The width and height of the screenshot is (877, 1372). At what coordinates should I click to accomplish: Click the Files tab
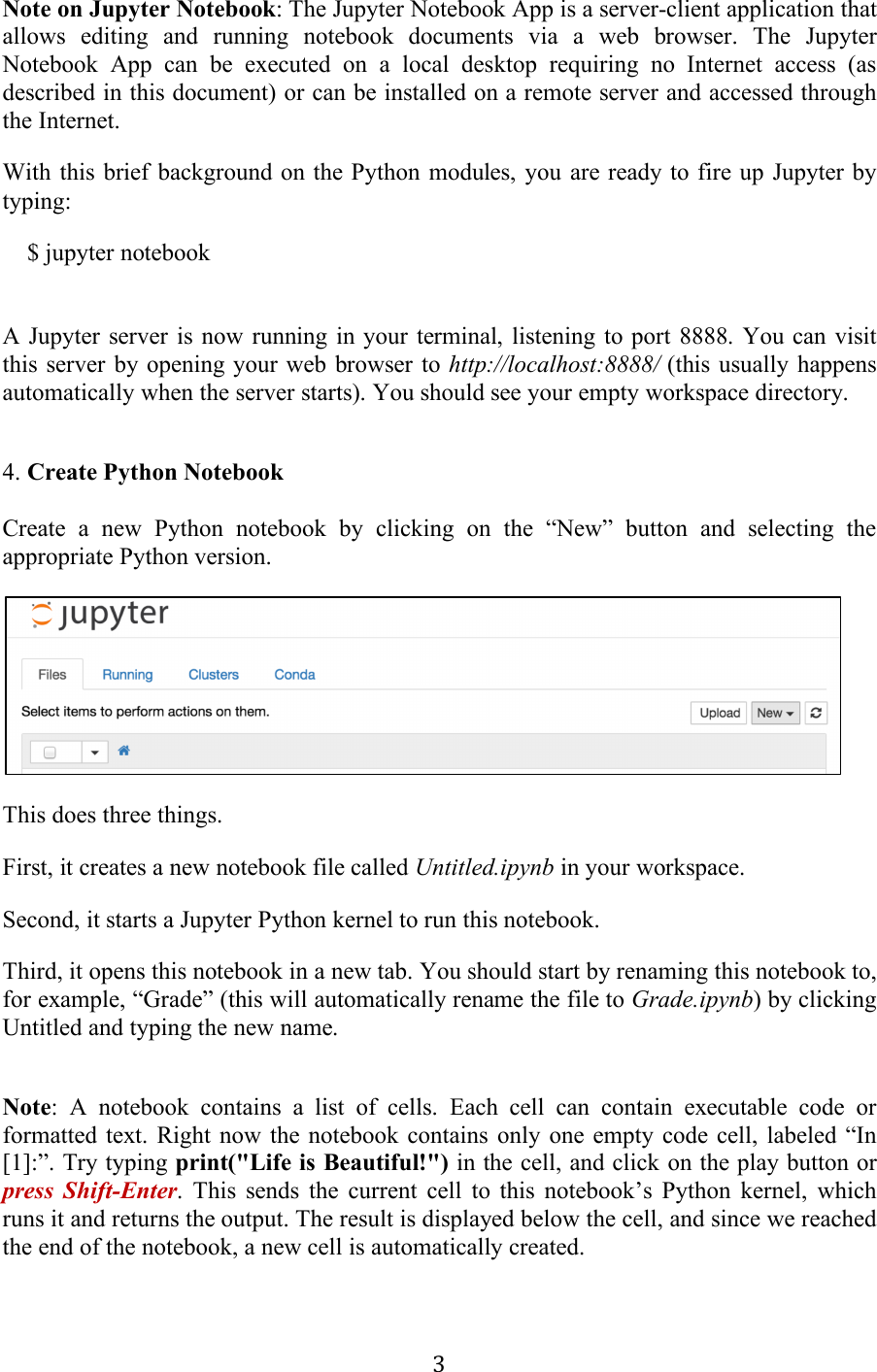51,674
